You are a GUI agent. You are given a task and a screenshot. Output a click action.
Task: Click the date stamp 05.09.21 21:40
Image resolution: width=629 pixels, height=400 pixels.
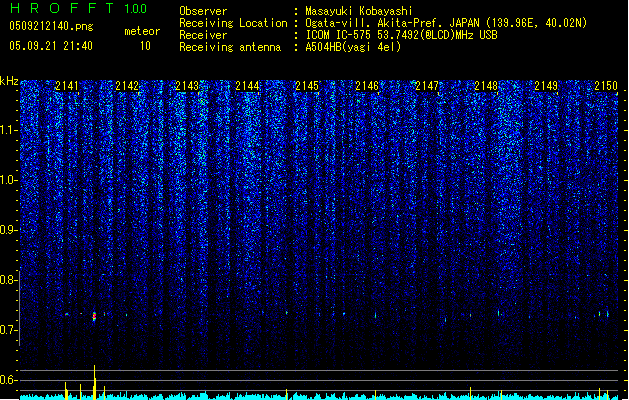(51, 46)
